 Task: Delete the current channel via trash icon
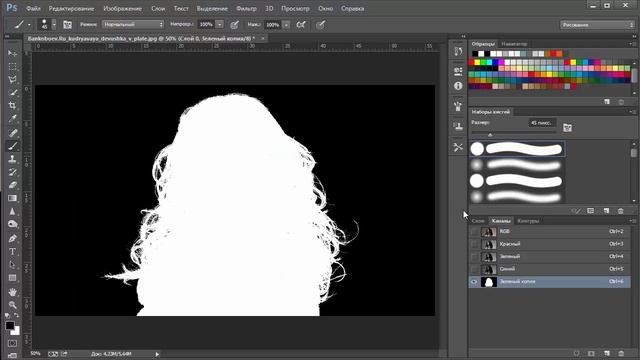click(621, 353)
